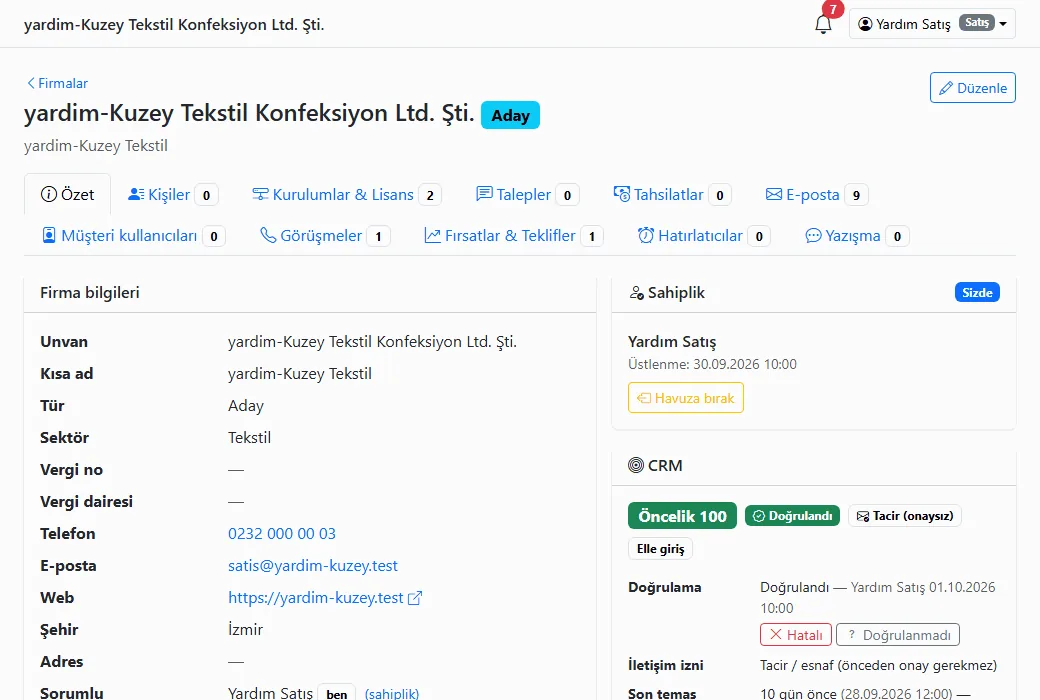Click the info icon on Özet tab

48,194
